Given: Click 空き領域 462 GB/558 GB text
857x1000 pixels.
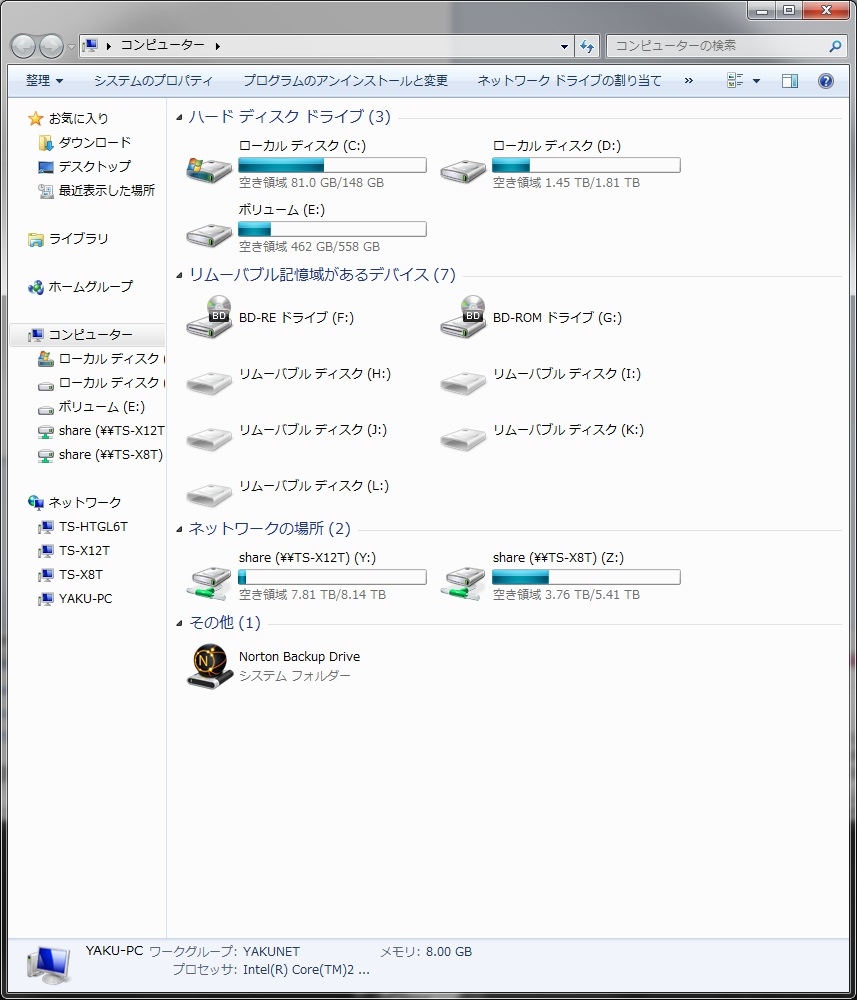Looking at the screenshot, I should click(x=309, y=247).
